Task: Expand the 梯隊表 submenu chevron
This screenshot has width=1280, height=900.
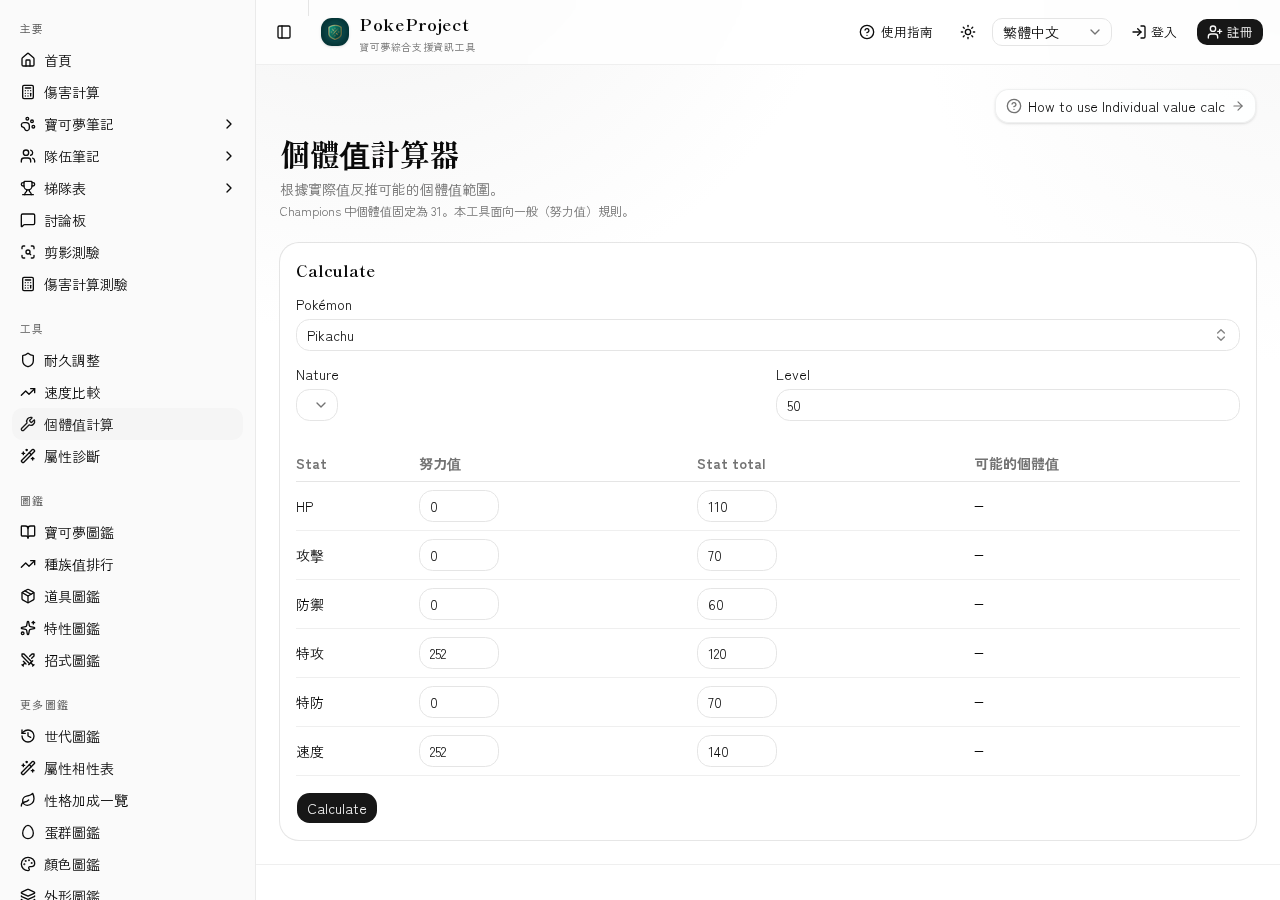Action: (228, 188)
